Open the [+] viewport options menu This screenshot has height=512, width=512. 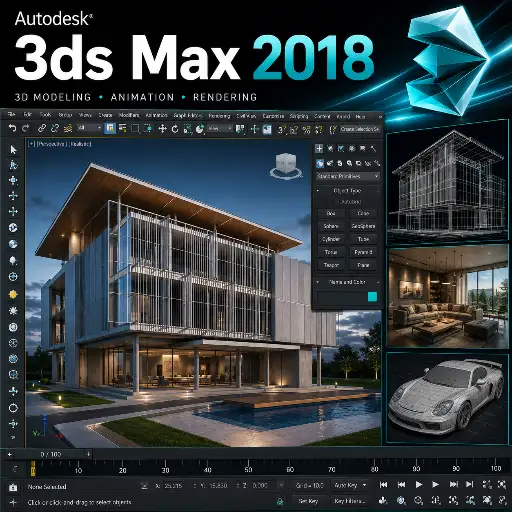pos(31,144)
